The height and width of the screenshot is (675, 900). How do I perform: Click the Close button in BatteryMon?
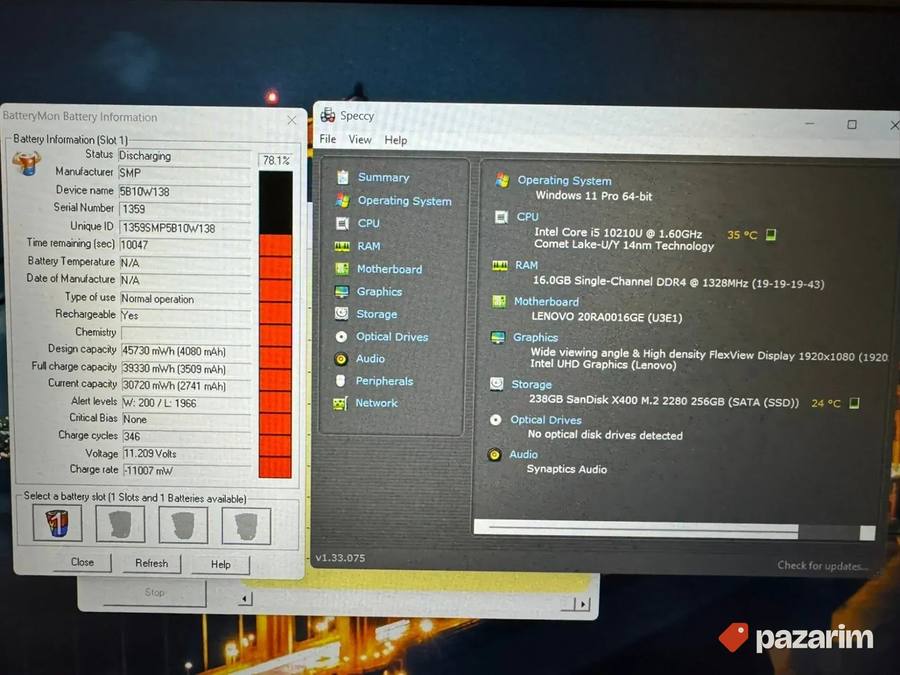82,562
